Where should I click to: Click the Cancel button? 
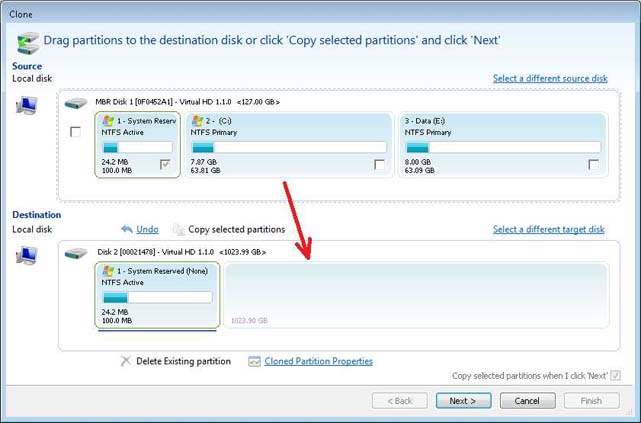tap(527, 400)
